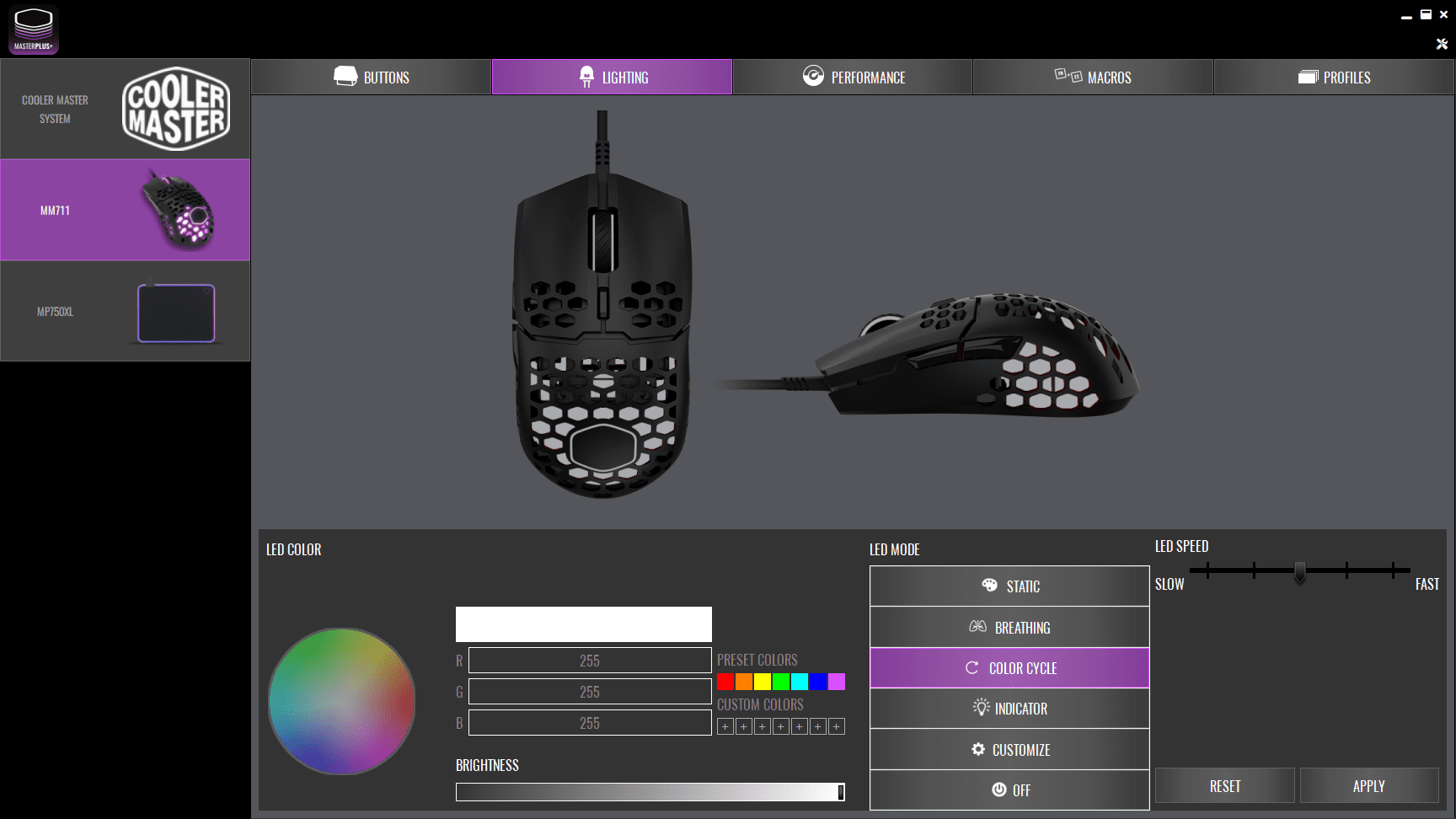Click the Performance gauge icon
The width and height of the screenshot is (1456, 819).
[x=813, y=76]
